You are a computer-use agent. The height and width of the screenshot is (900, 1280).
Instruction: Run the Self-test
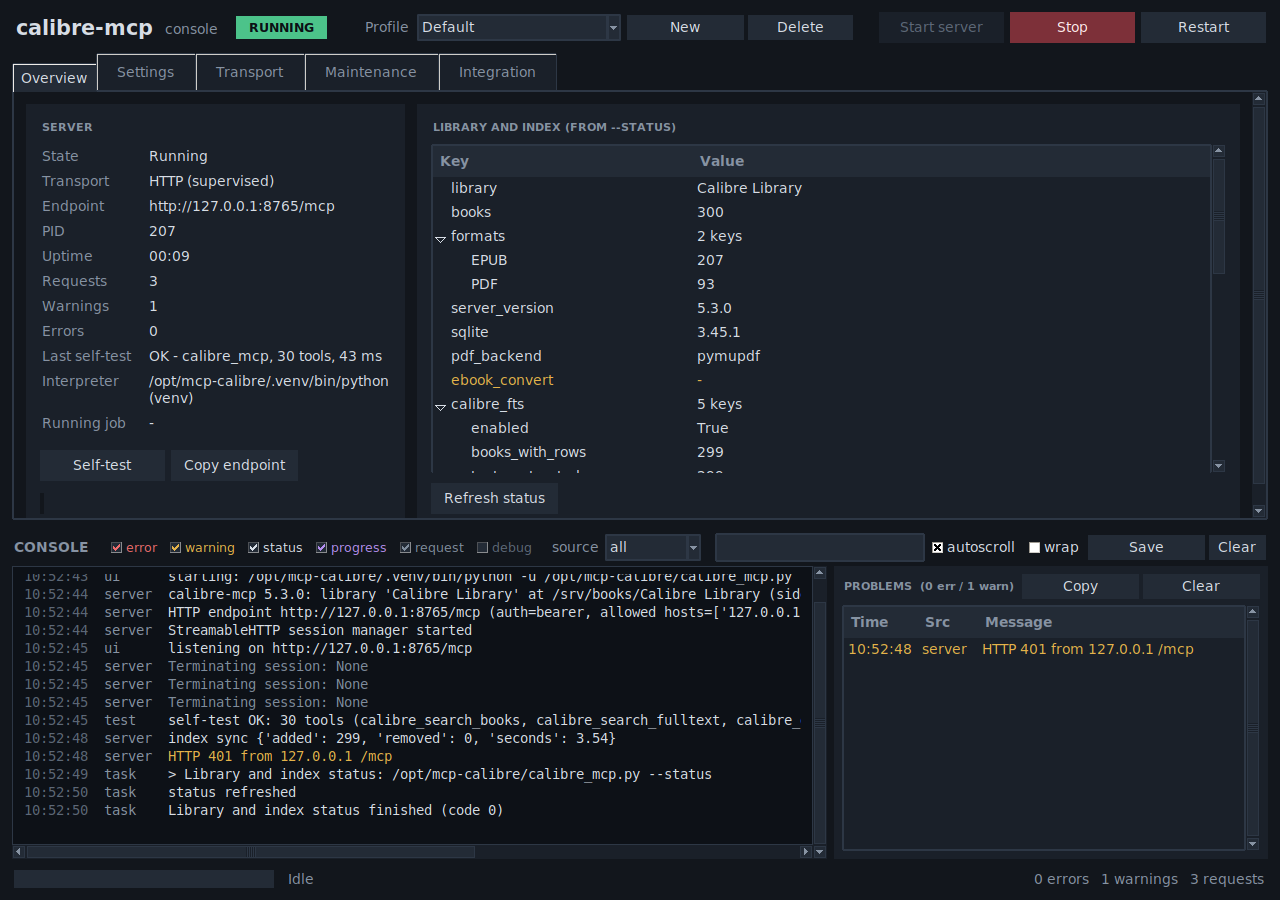102,465
